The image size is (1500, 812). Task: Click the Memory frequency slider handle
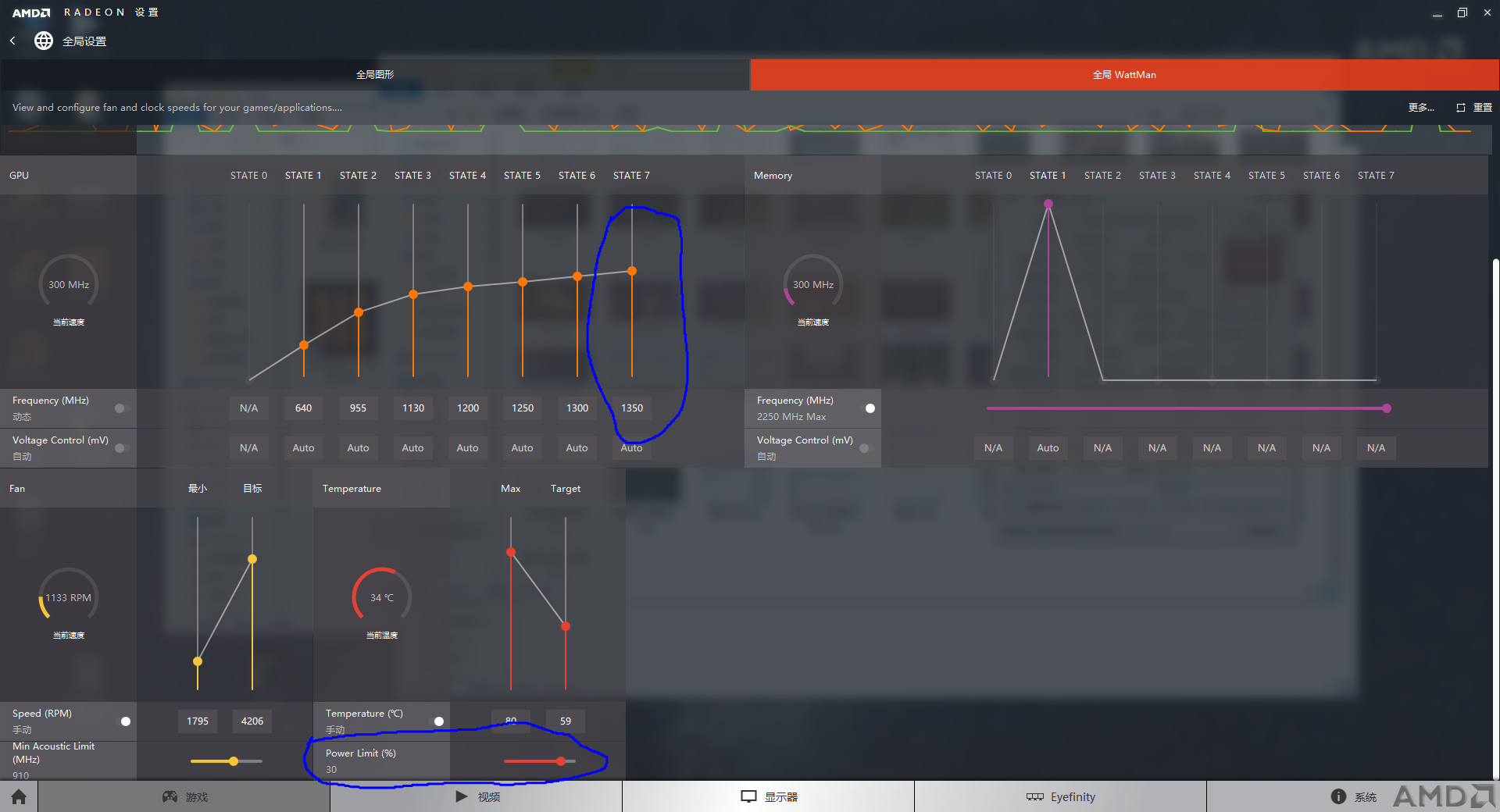coord(1387,408)
